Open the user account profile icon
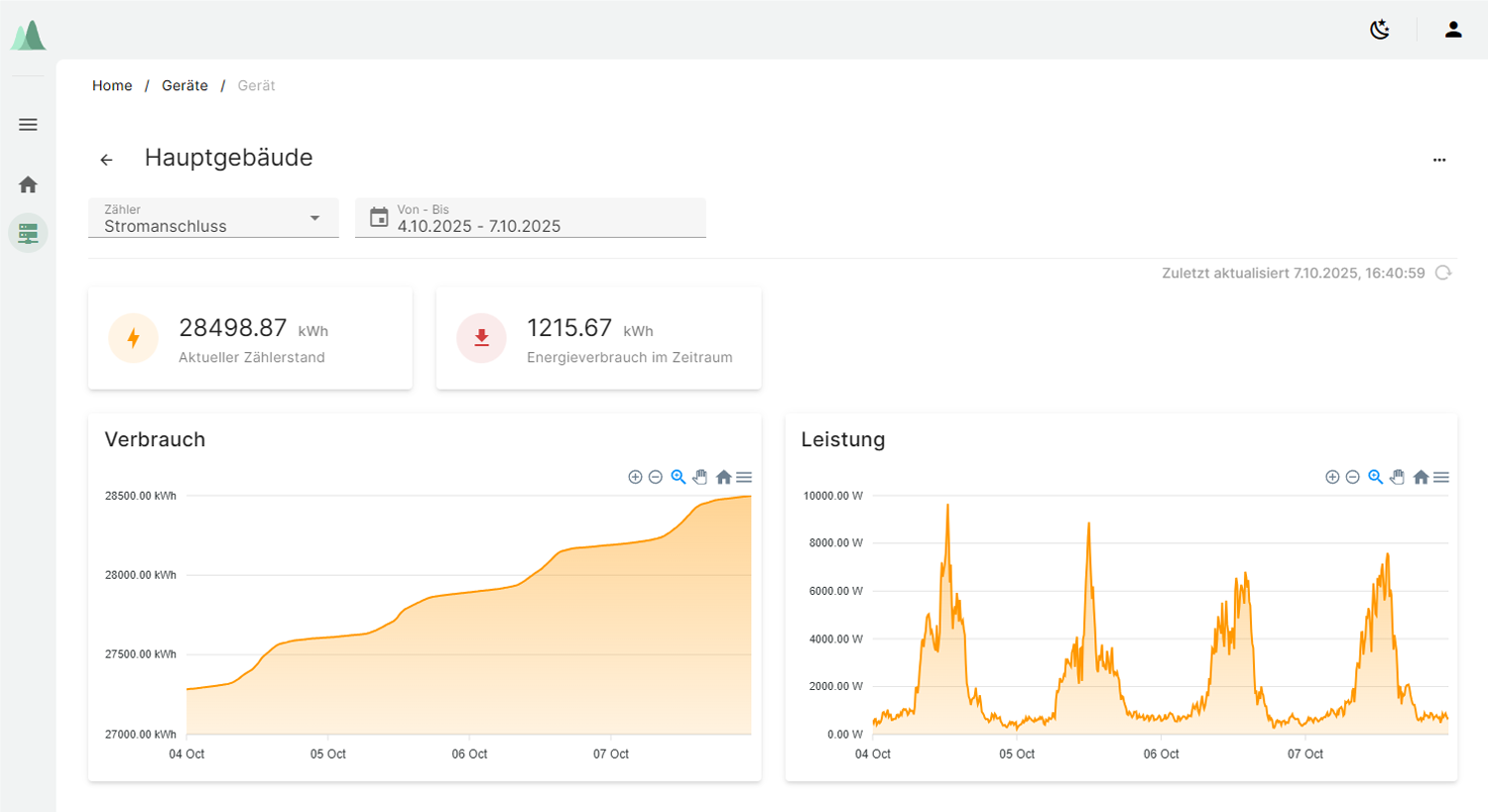This screenshot has width=1488, height=812. [x=1452, y=29]
